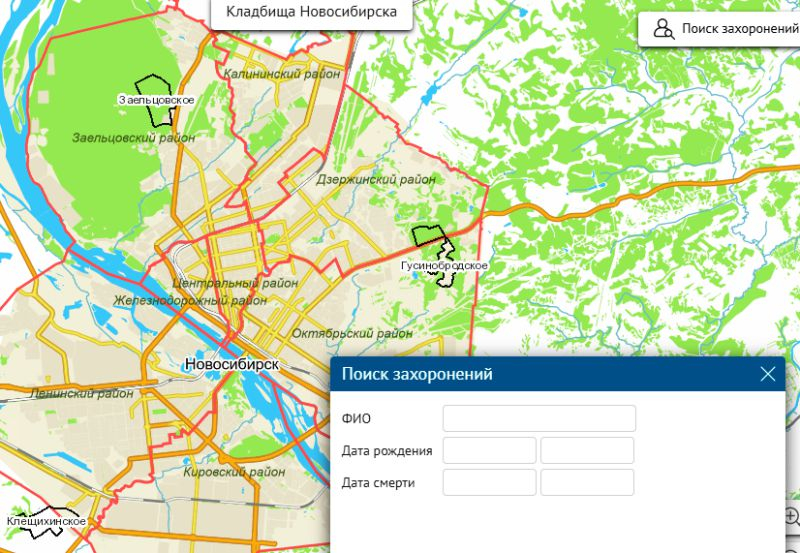The height and width of the screenshot is (553, 800).
Task: Click the Ленинский район label
Action: [82, 393]
